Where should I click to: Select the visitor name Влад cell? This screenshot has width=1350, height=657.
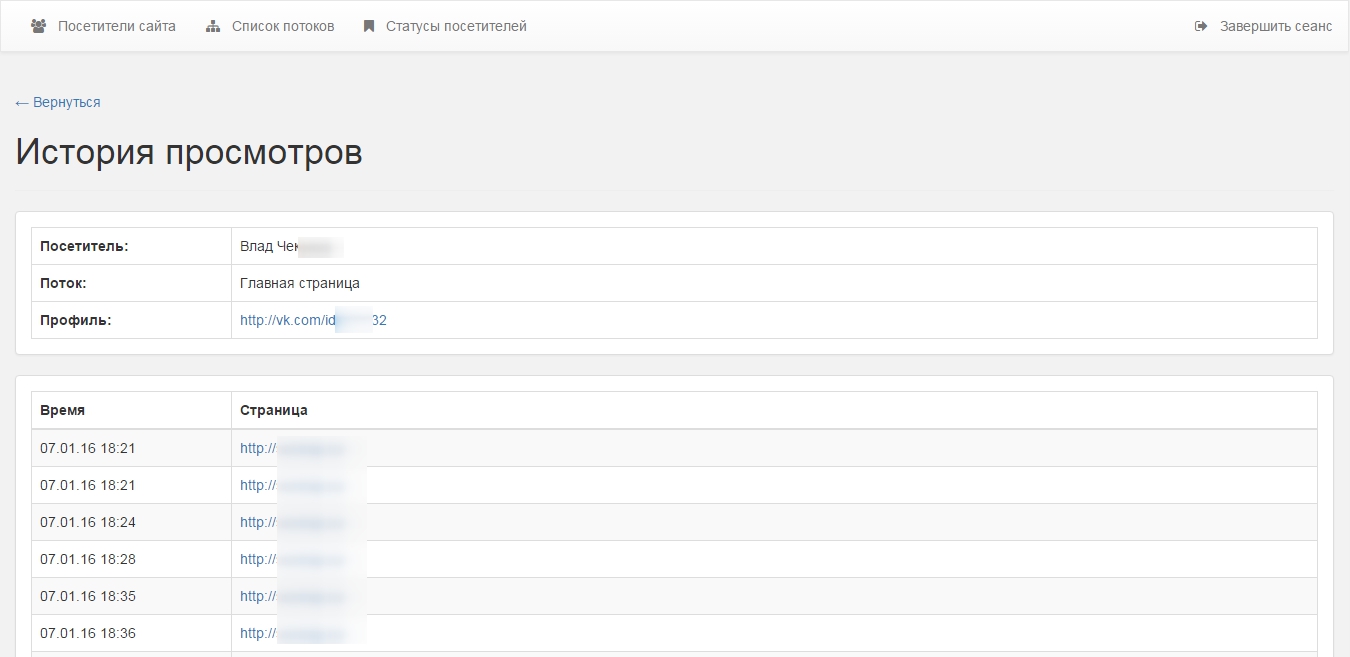pos(290,246)
